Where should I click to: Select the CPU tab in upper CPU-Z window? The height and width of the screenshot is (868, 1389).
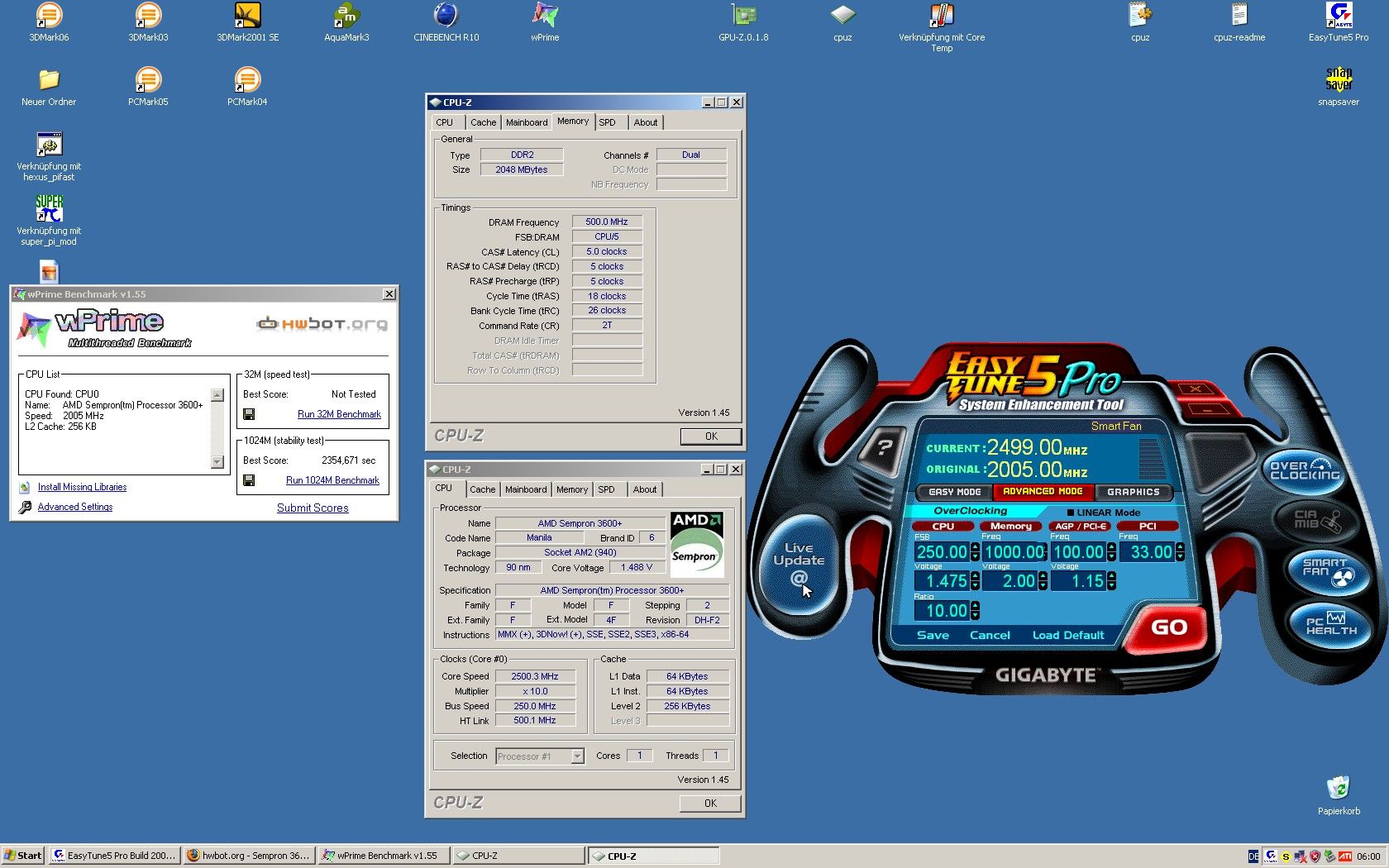(x=444, y=122)
